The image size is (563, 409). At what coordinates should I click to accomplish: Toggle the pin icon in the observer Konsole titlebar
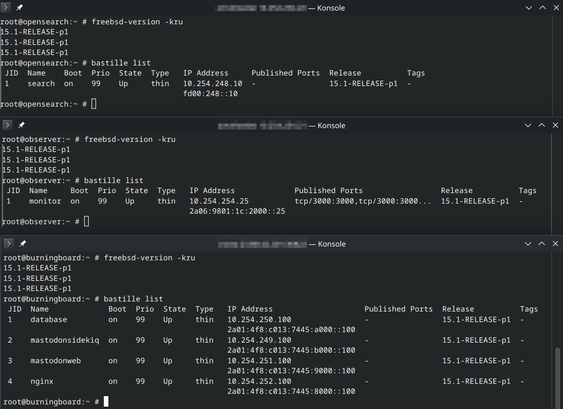[x=21, y=125]
